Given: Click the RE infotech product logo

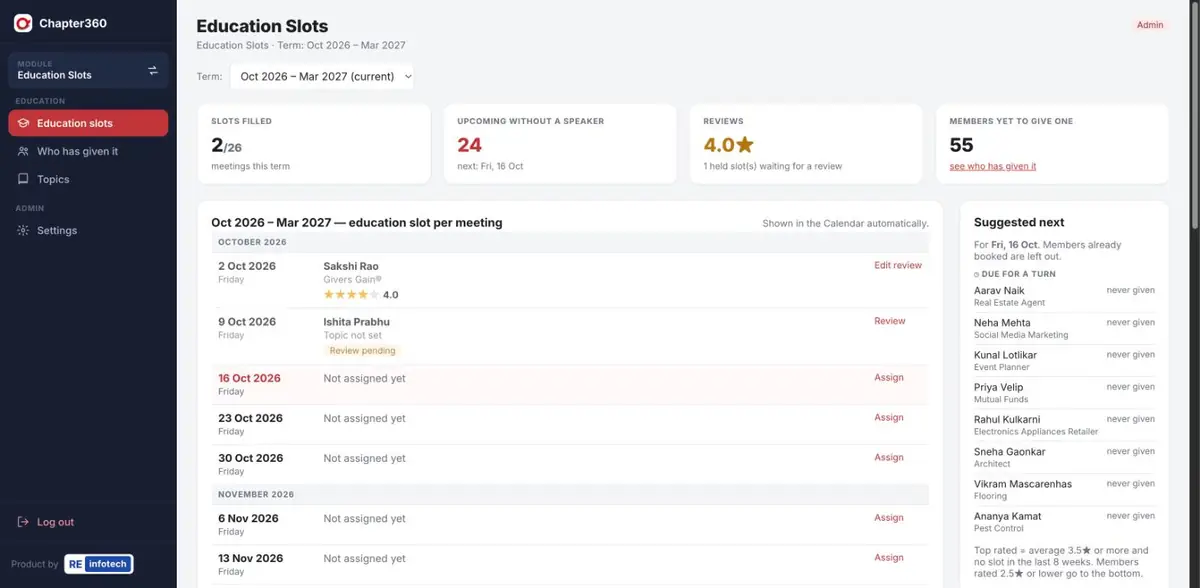Looking at the screenshot, I should (x=99, y=564).
